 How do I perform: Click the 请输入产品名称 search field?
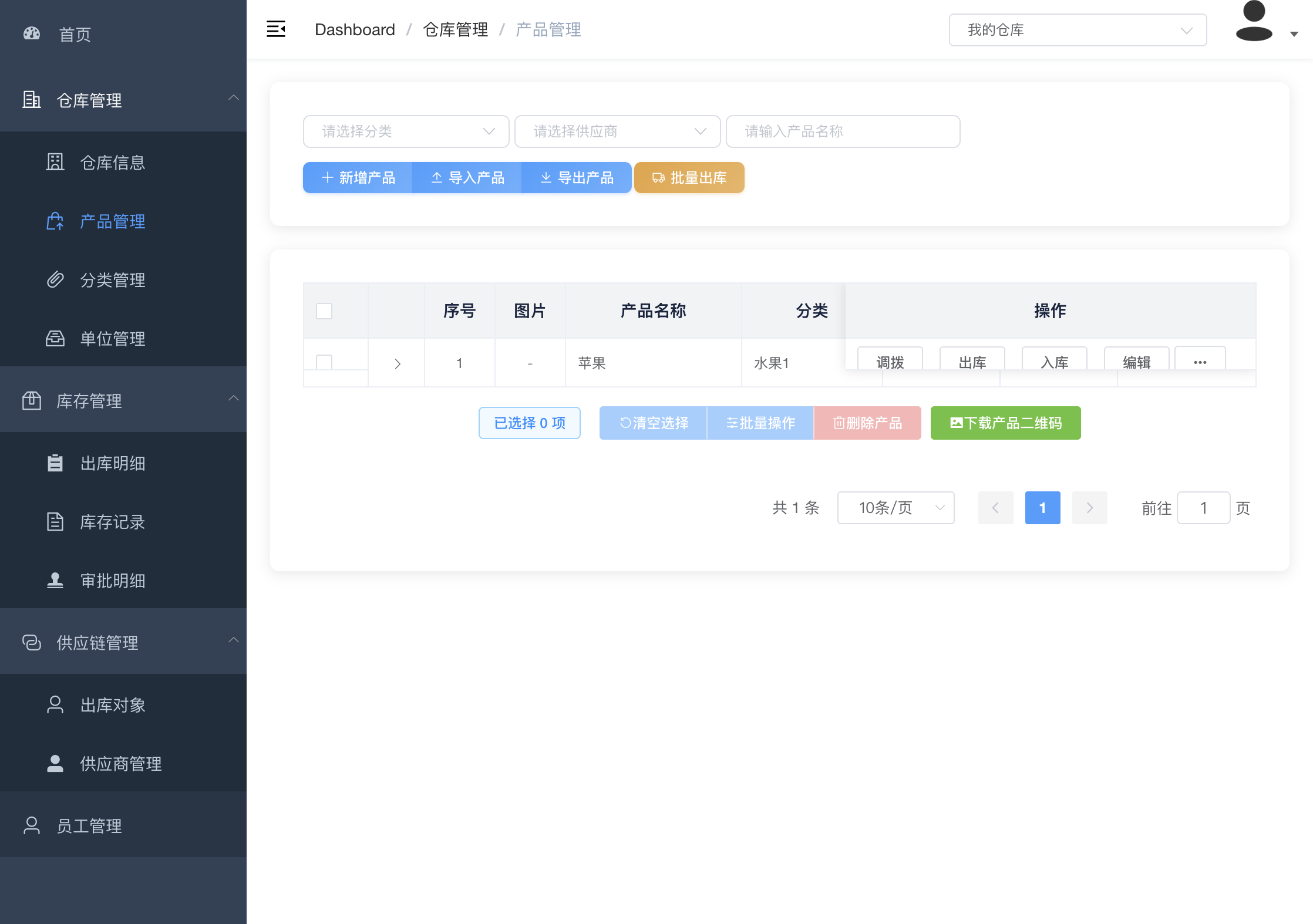[843, 131]
